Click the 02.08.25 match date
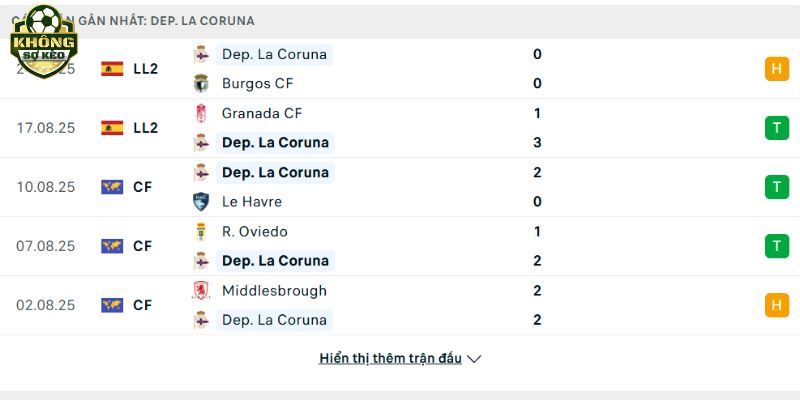The width and height of the screenshot is (800, 400). tap(45, 305)
